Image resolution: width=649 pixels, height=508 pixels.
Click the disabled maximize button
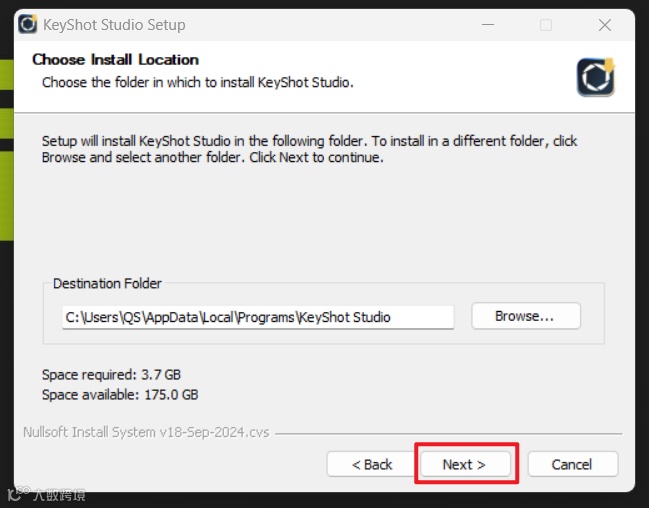point(546,25)
